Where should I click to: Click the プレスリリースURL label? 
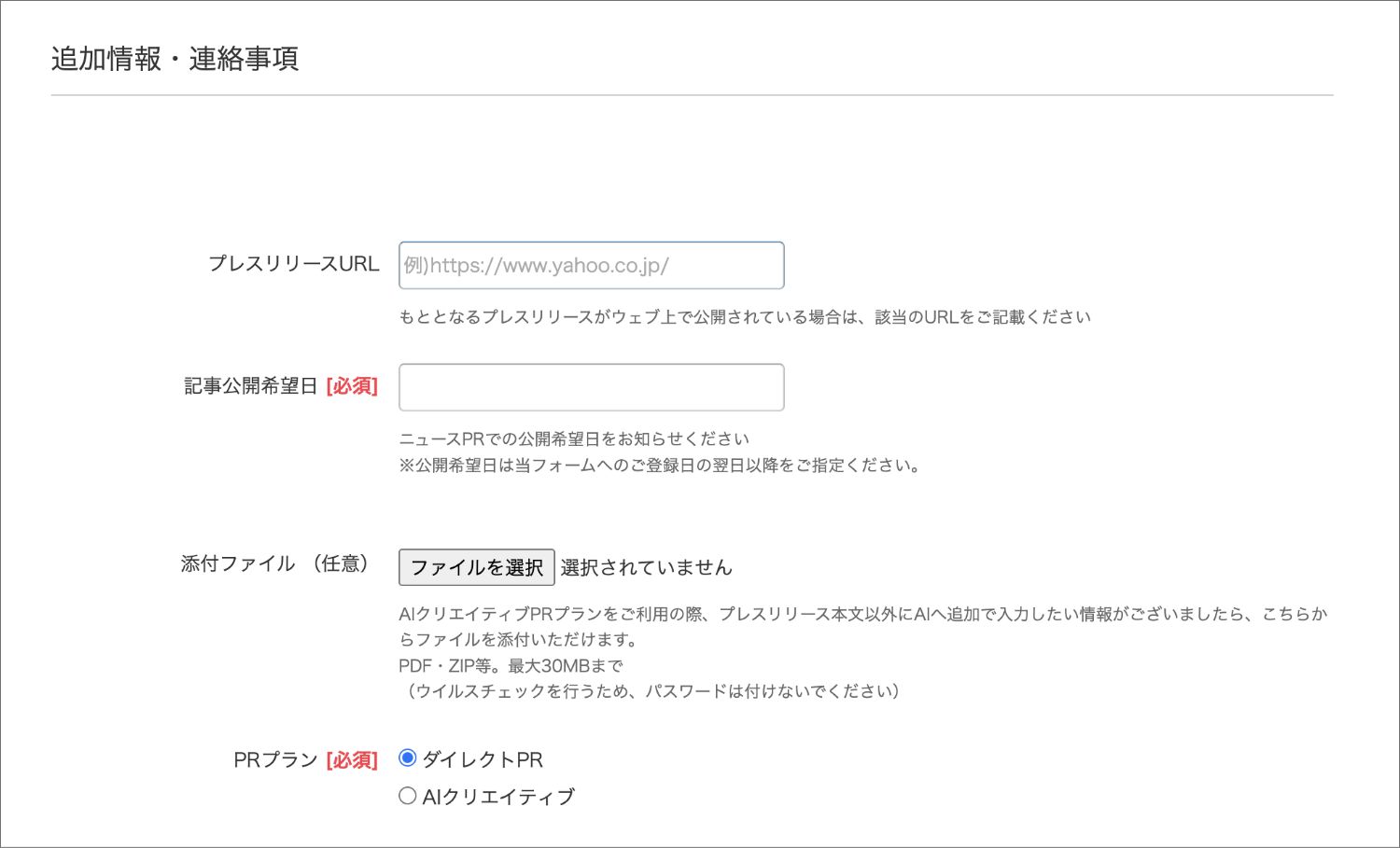click(293, 264)
